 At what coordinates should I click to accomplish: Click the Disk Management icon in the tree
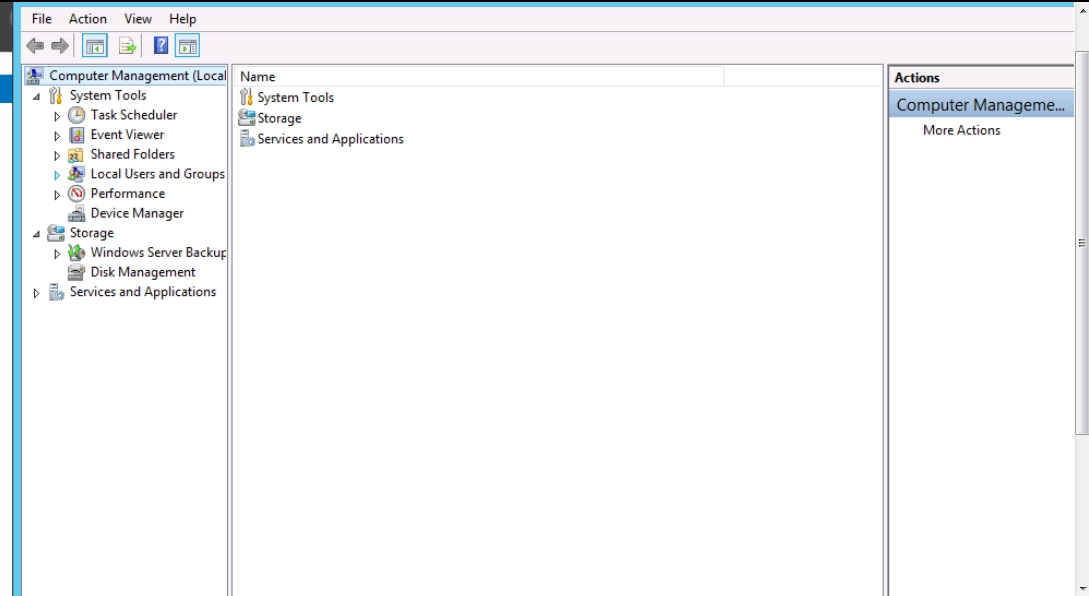tap(76, 272)
